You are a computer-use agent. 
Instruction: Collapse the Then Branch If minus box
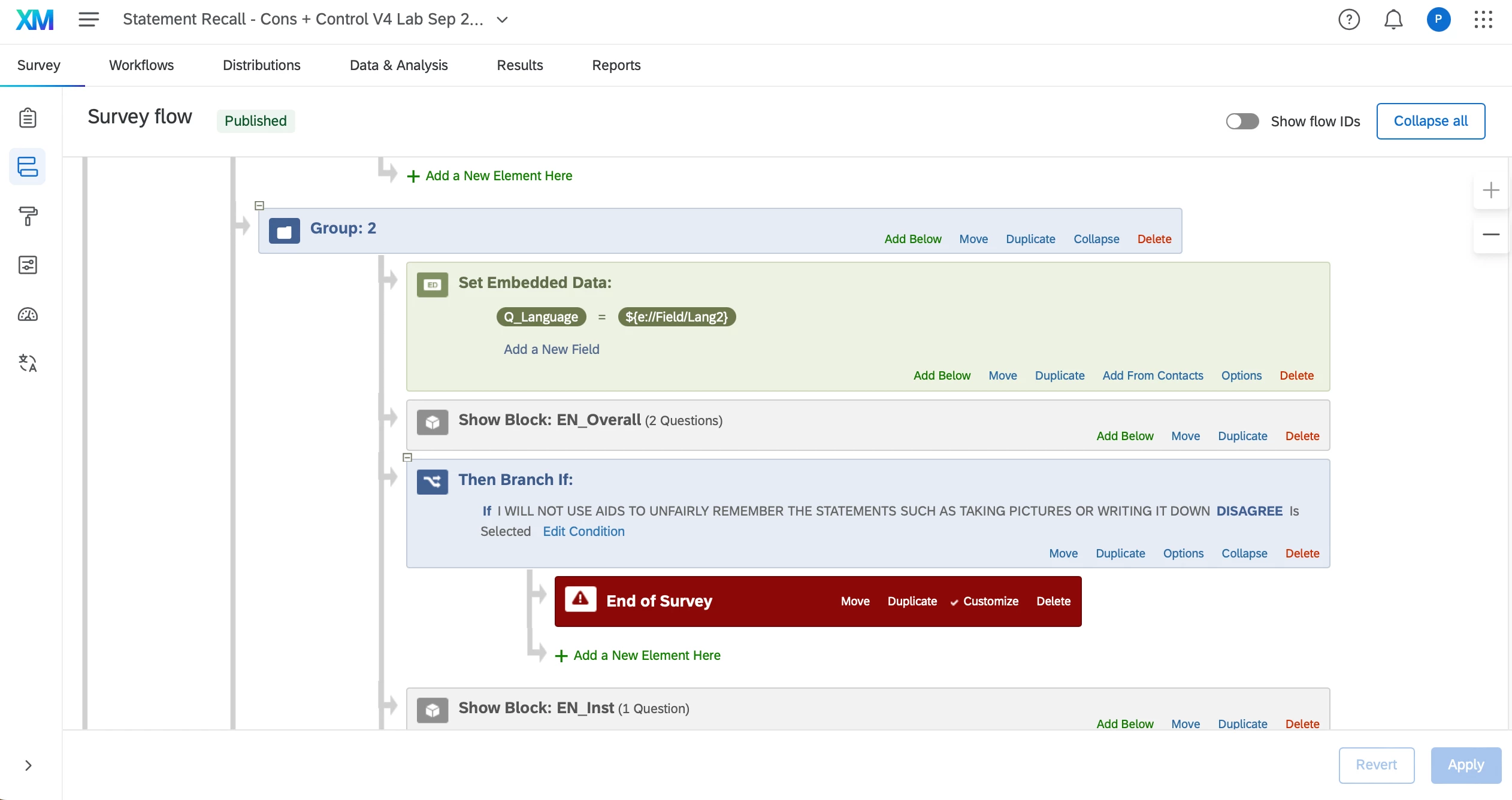407,457
